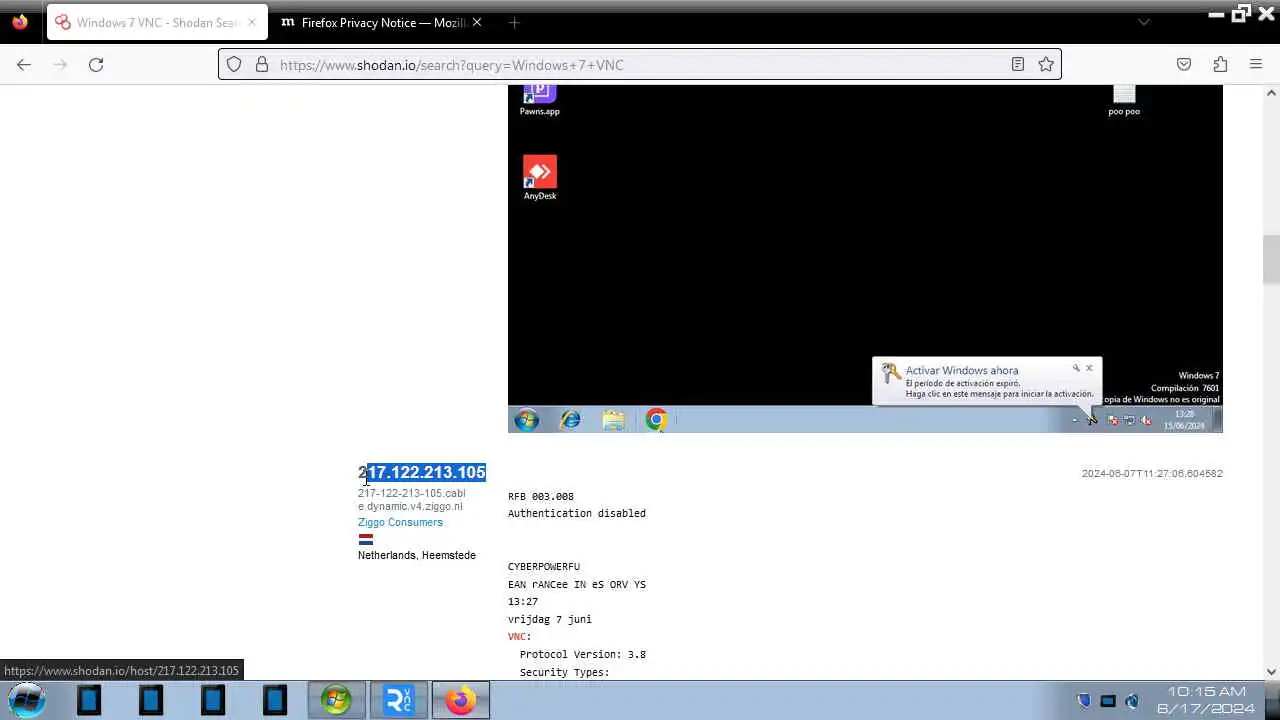Click the poo poo file in screenshot

click(1124, 100)
